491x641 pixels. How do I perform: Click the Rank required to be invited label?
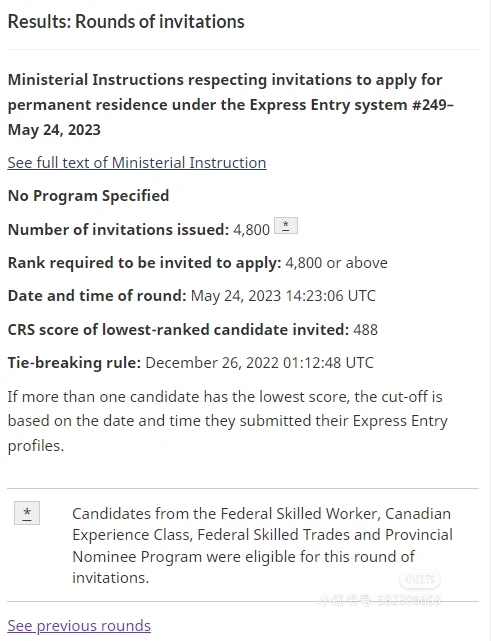[x=145, y=263]
